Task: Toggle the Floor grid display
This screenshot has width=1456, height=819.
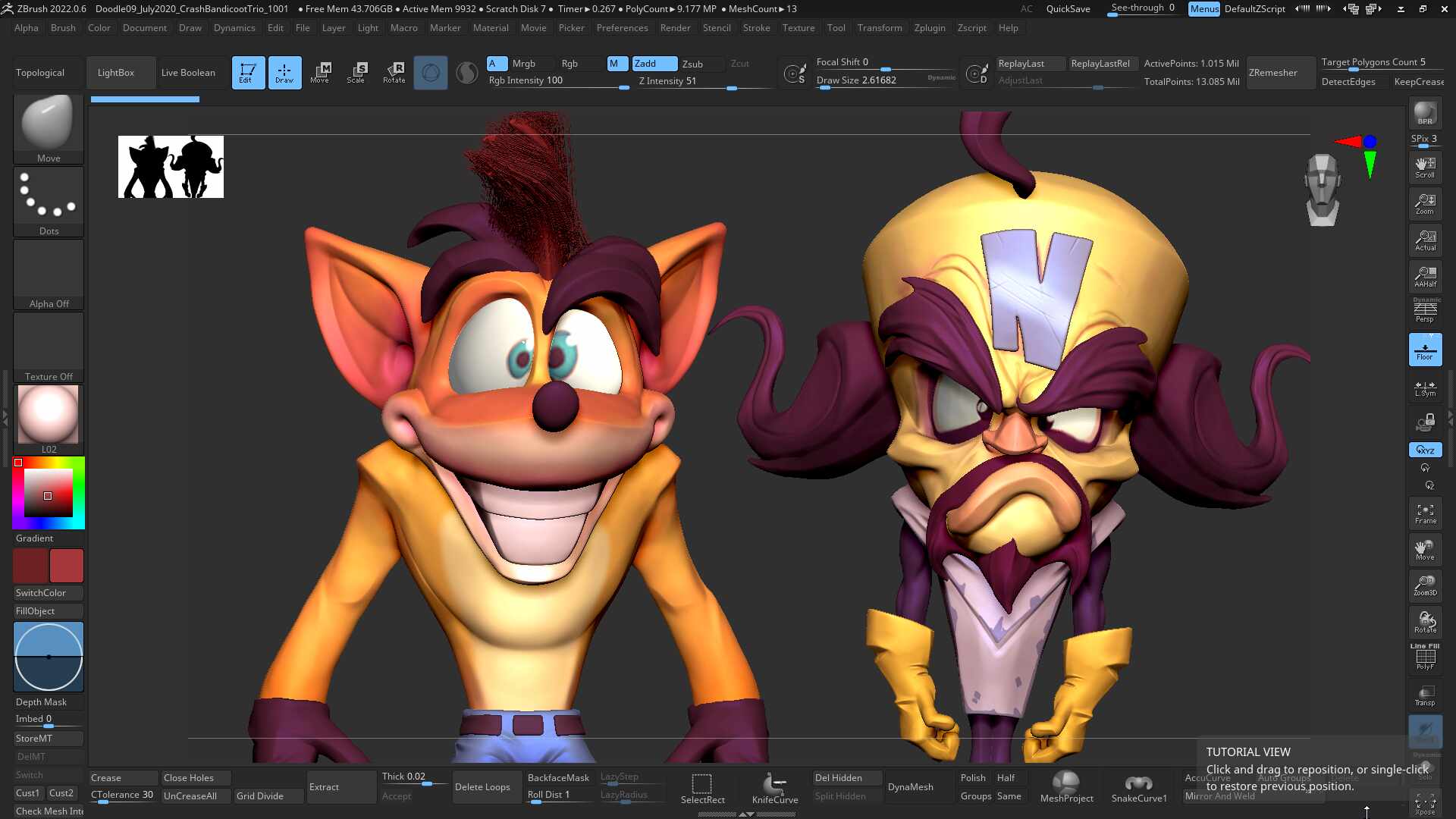Action: [1425, 350]
